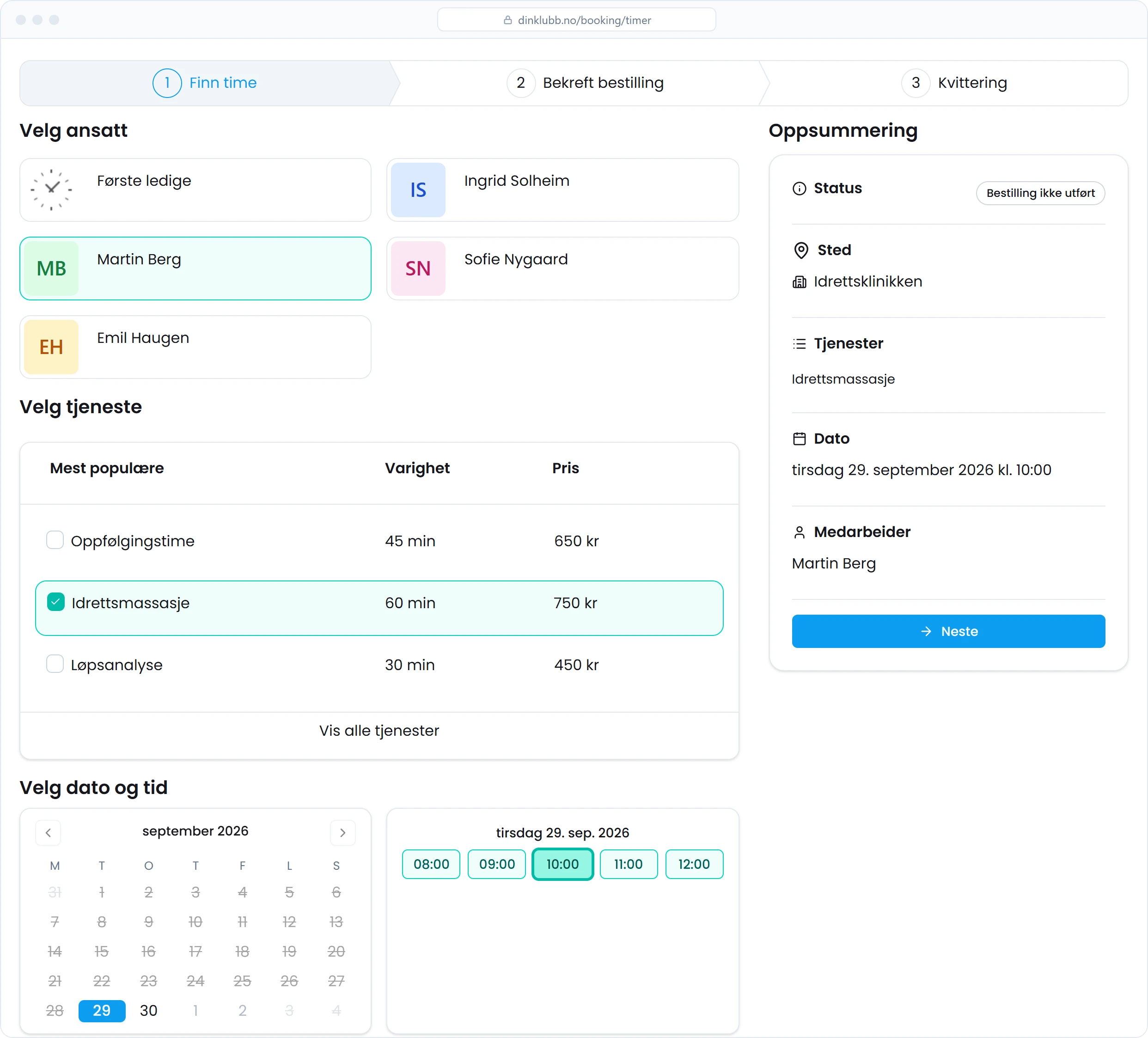Click the MB avatar for Martin Berg

pos(51,268)
